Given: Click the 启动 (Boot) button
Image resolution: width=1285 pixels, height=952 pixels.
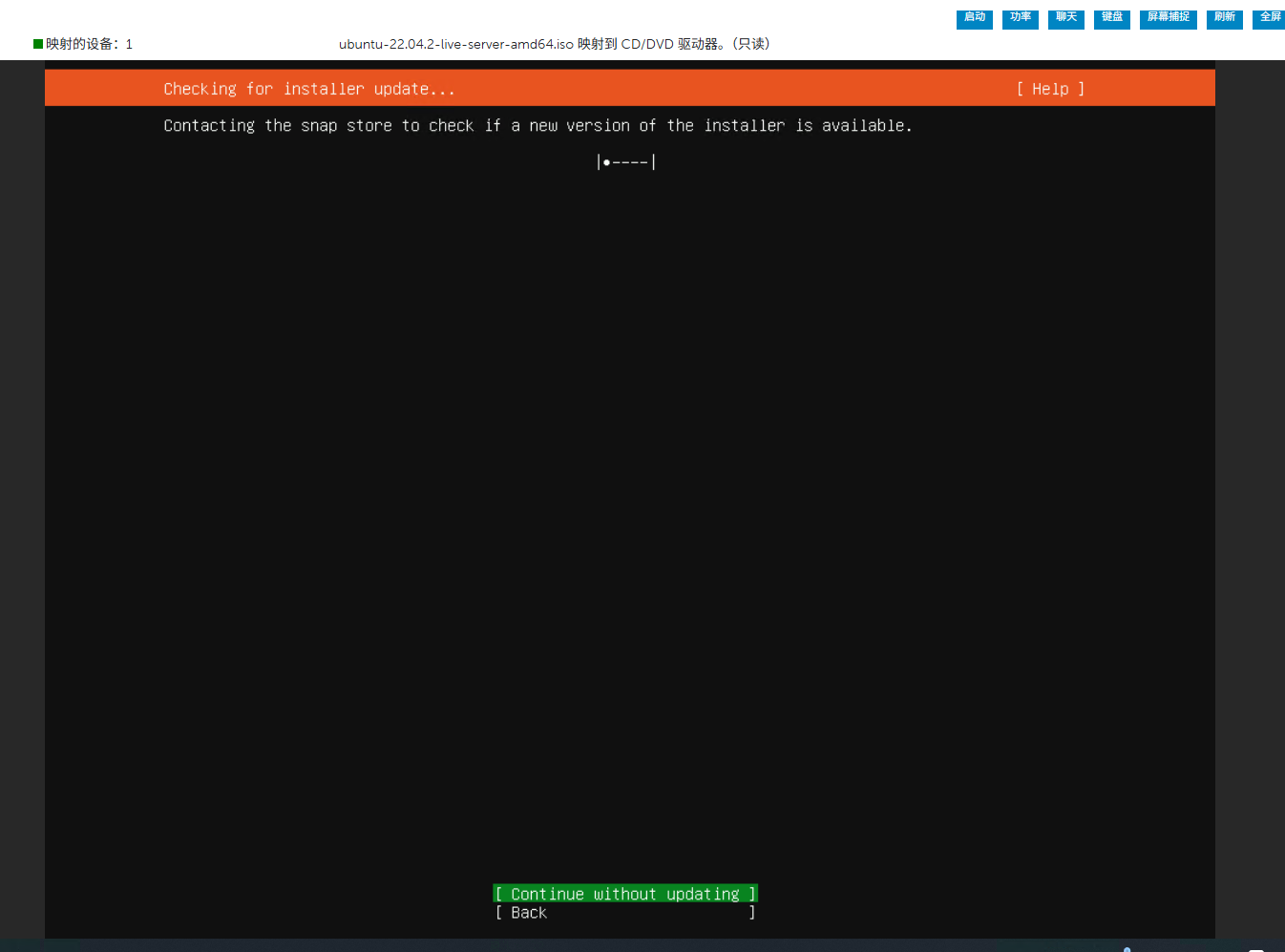Looking at the screenshot, I should click(974, 18).
